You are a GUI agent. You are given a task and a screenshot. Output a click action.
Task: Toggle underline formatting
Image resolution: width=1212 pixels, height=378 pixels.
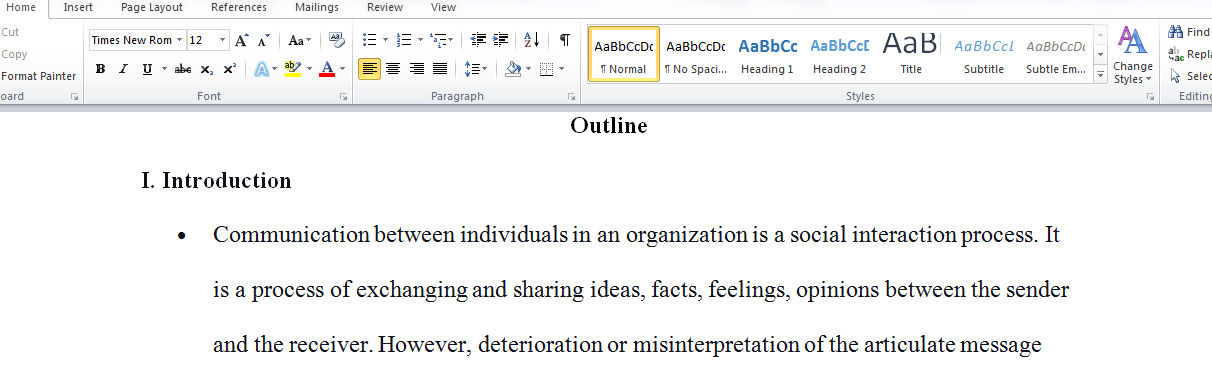pyautogui.click(x=147, y=69)
